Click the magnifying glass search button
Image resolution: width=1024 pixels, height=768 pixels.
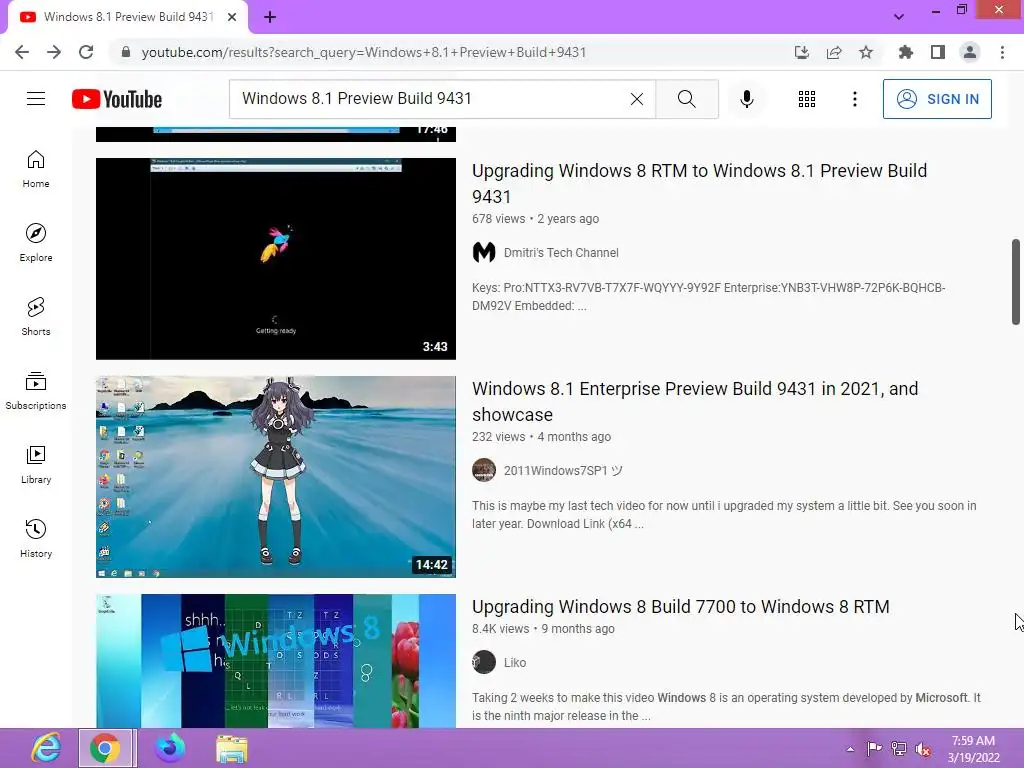(687, 99)
